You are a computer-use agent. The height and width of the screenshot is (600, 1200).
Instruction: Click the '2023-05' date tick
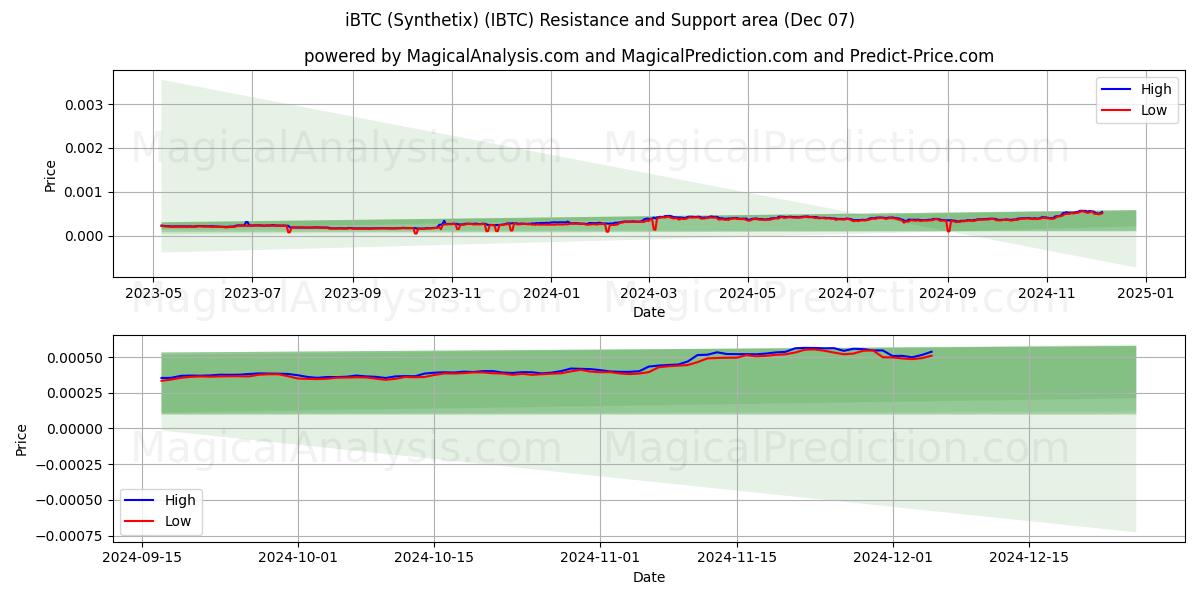click(x=153, y=294)
